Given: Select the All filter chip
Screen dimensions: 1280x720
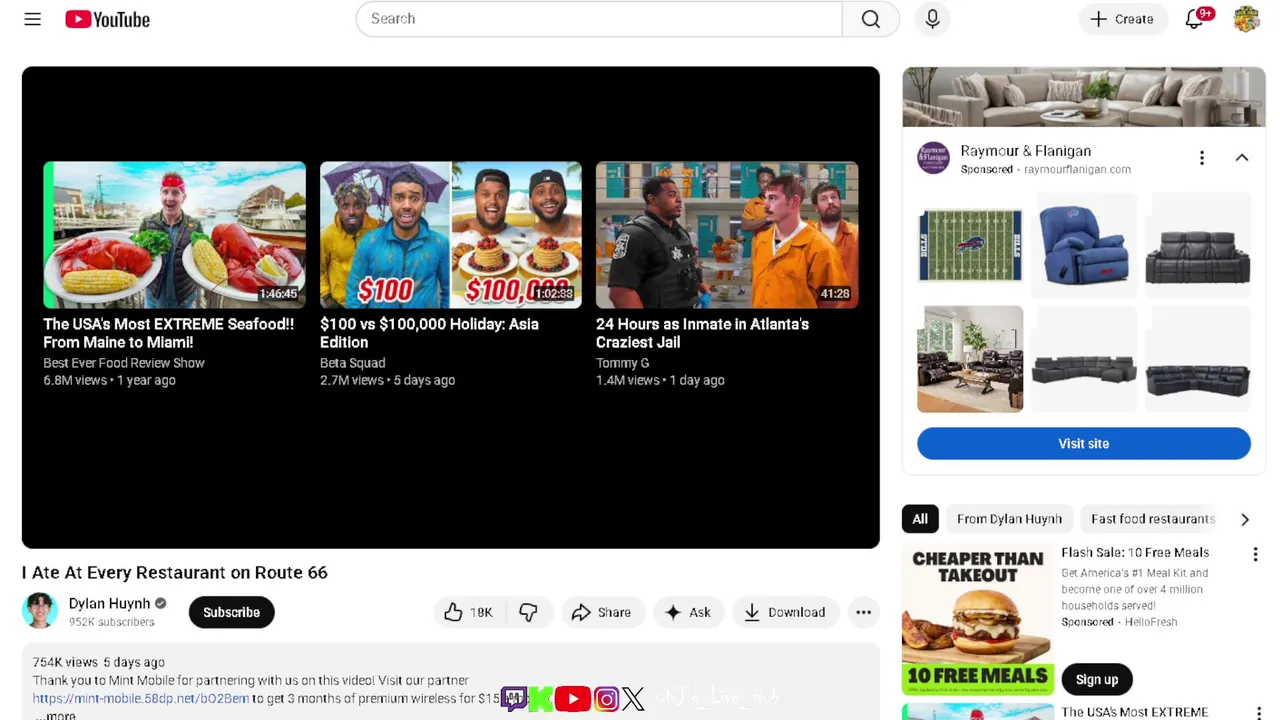Looking at the screenshot, I should [x=920, y=519].
